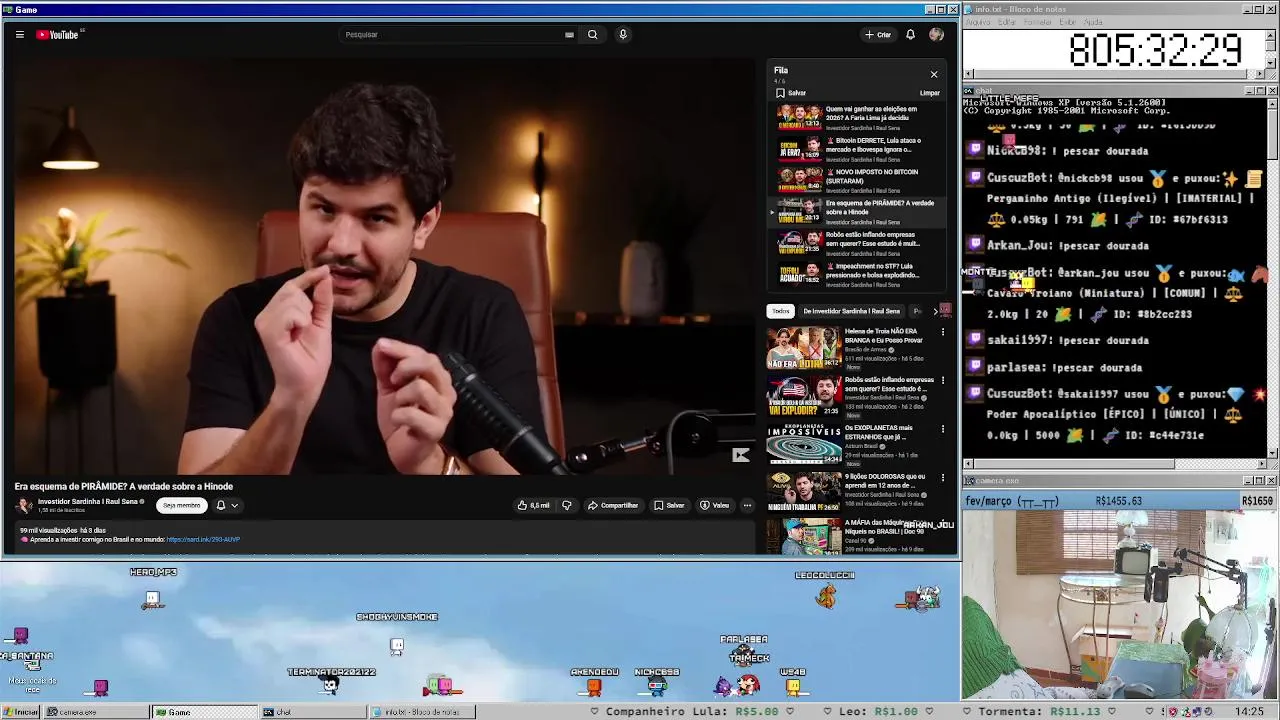
Task: Open YouTube notifications bell in header
Action: tap(910, 34)
